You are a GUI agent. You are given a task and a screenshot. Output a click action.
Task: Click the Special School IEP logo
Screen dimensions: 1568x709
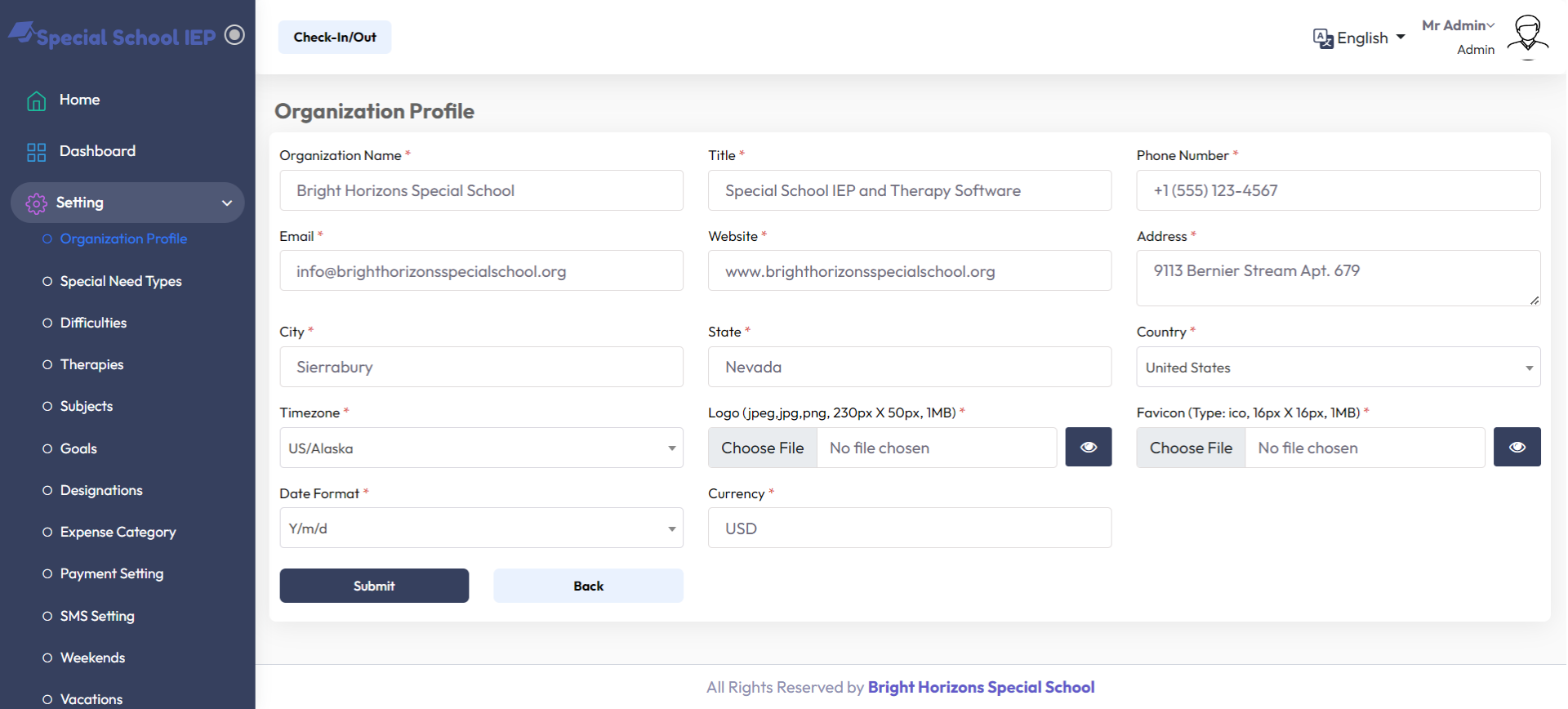coord(114,36)
